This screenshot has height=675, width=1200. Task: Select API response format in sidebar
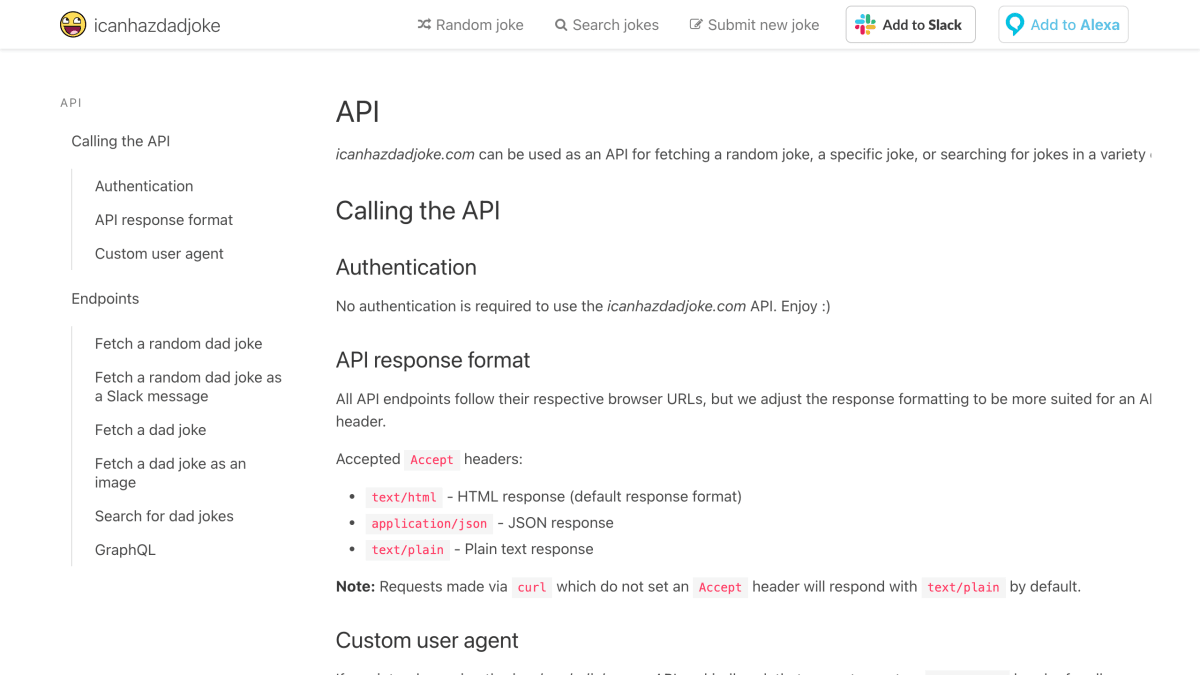tap(164, 220)
